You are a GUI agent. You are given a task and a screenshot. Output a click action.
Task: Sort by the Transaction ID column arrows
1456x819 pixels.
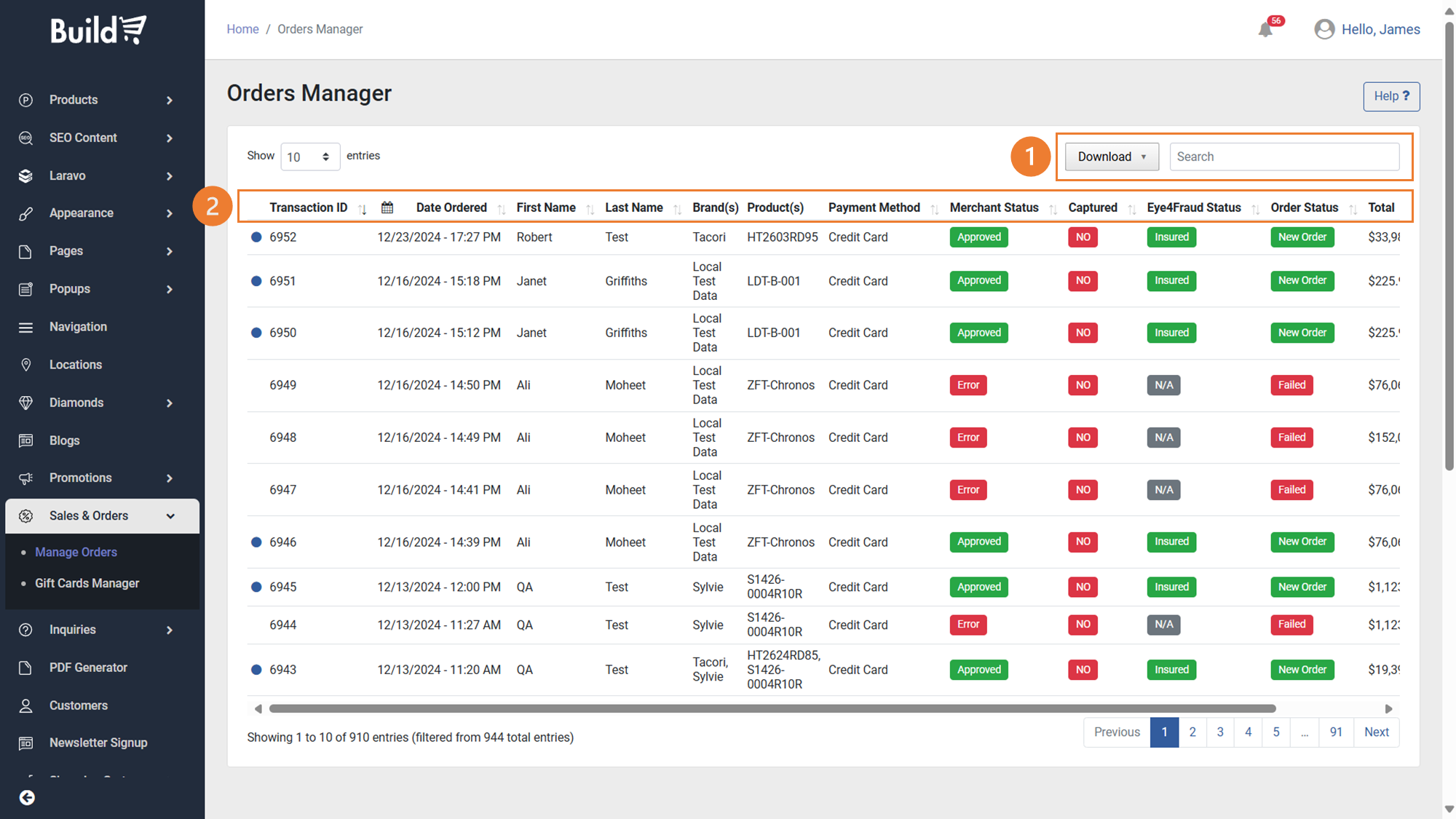(363, 209)
